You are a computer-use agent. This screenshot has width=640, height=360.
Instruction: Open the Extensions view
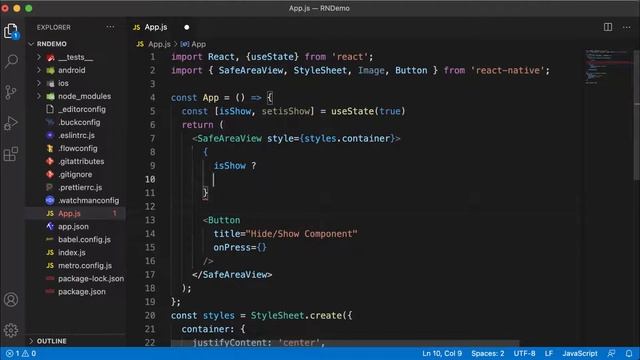[11, 154]
